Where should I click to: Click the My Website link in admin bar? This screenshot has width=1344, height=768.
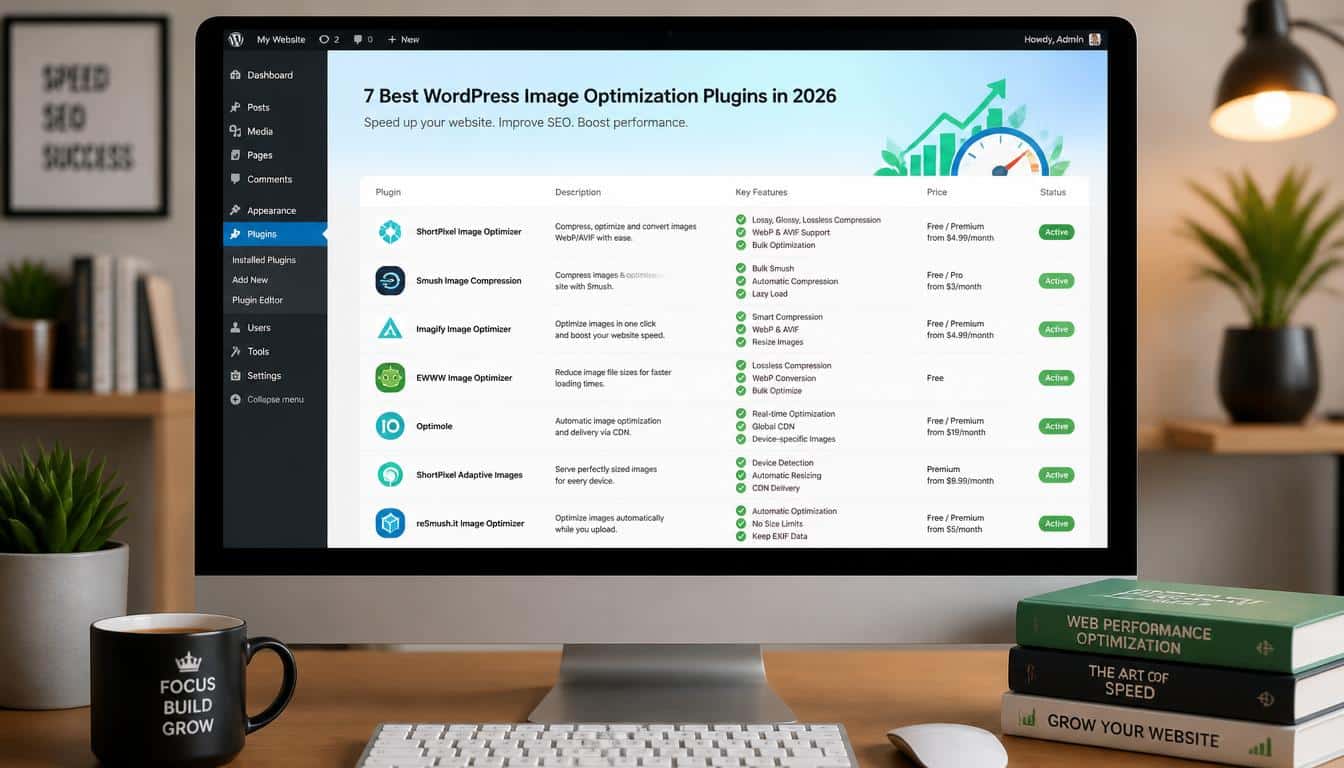coord(281,39)
